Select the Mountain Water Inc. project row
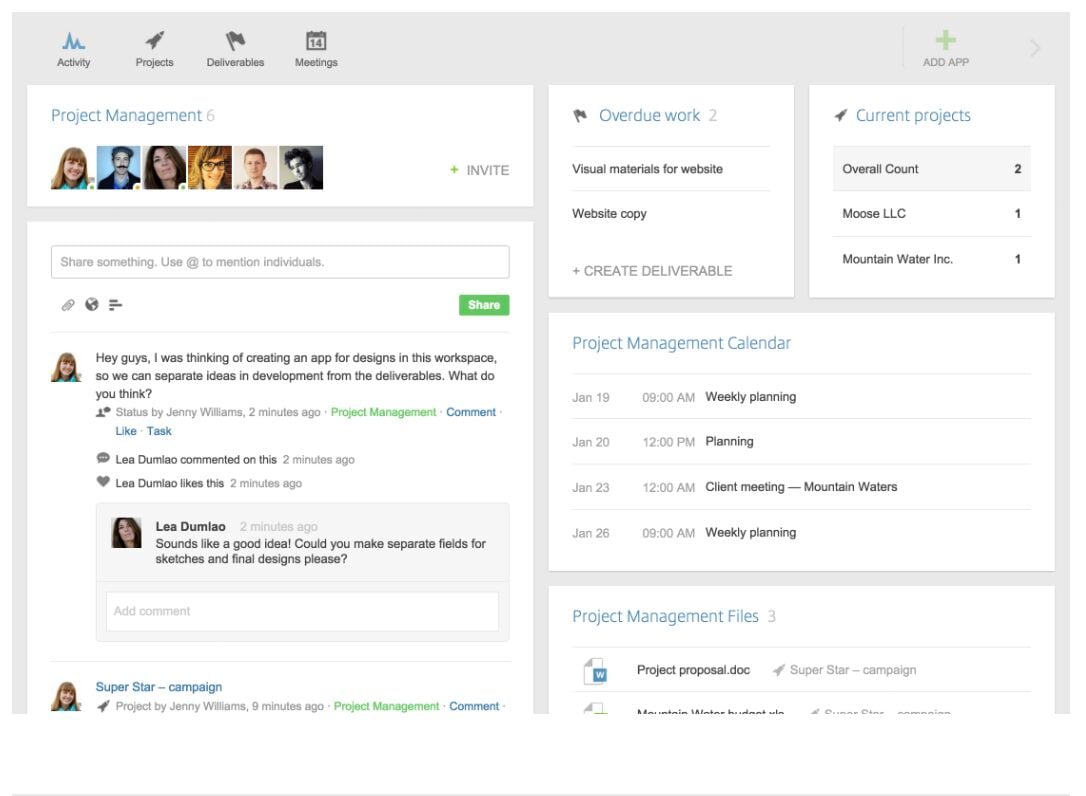 932,259
